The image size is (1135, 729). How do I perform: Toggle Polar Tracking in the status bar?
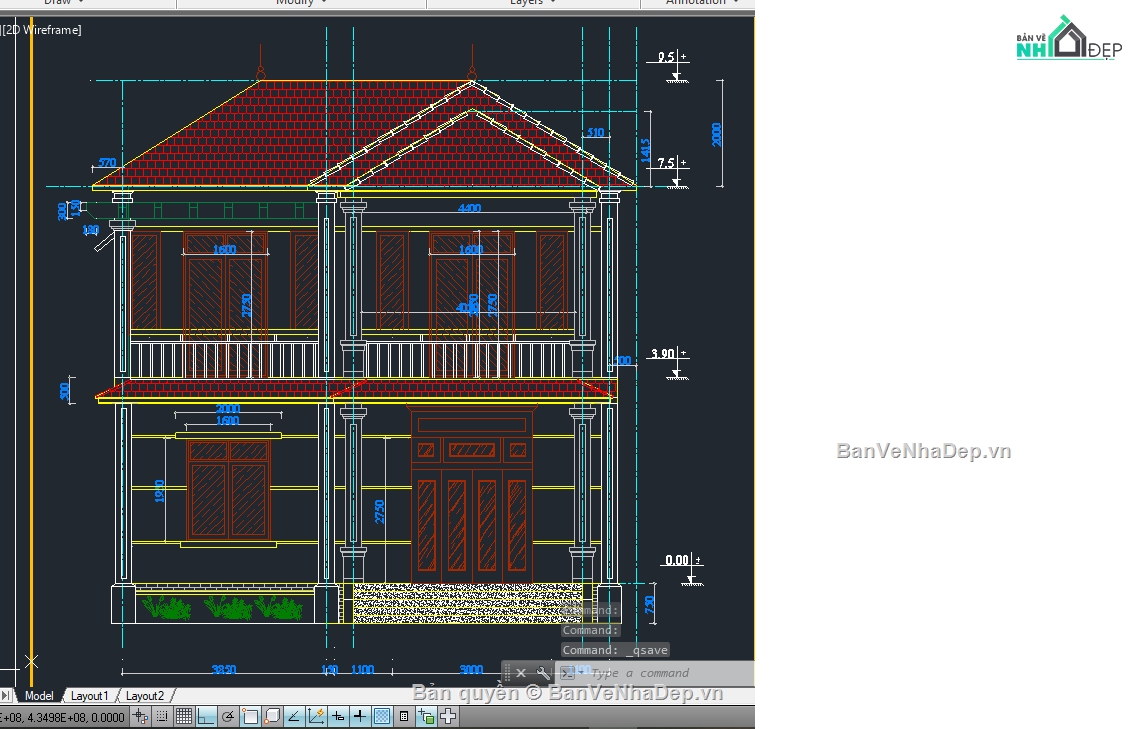pyautogui.click(x=228, y=716)
